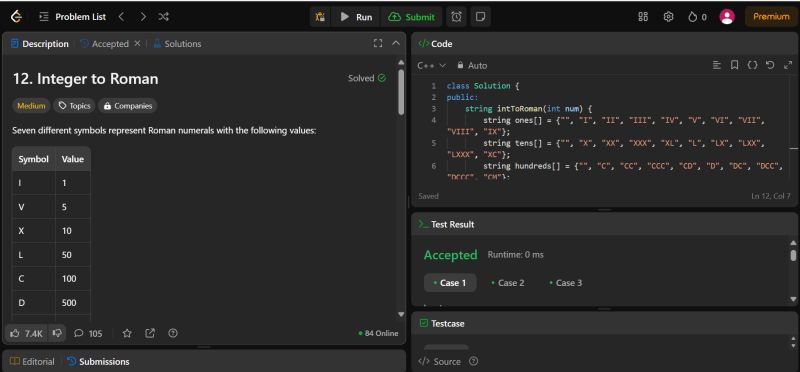Screen dimensions: 800x372
Task: Open the notes sticky icon
Action: pyautogui.click(x=480, y=17)
